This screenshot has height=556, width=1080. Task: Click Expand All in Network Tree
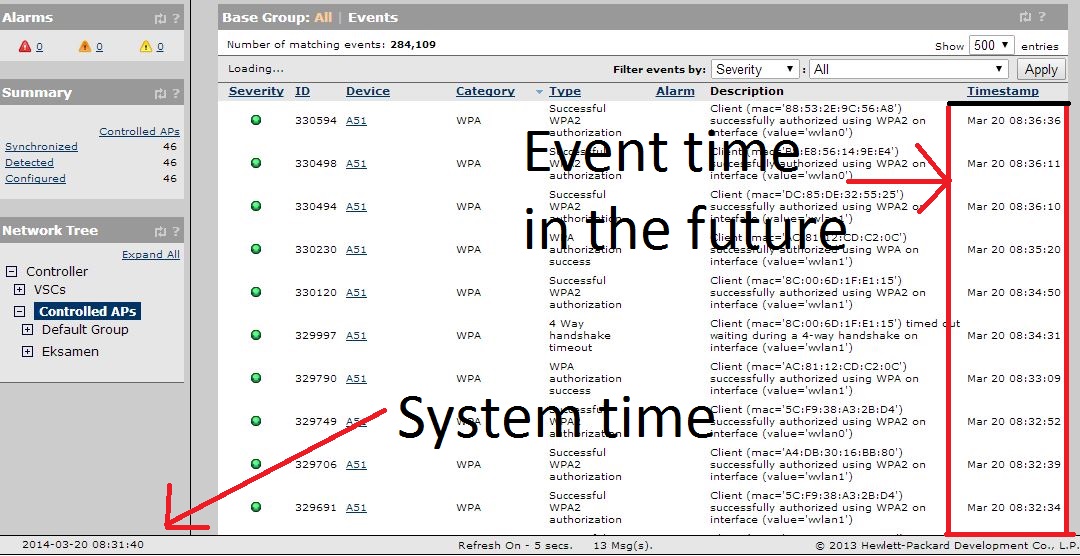point(151,254)
